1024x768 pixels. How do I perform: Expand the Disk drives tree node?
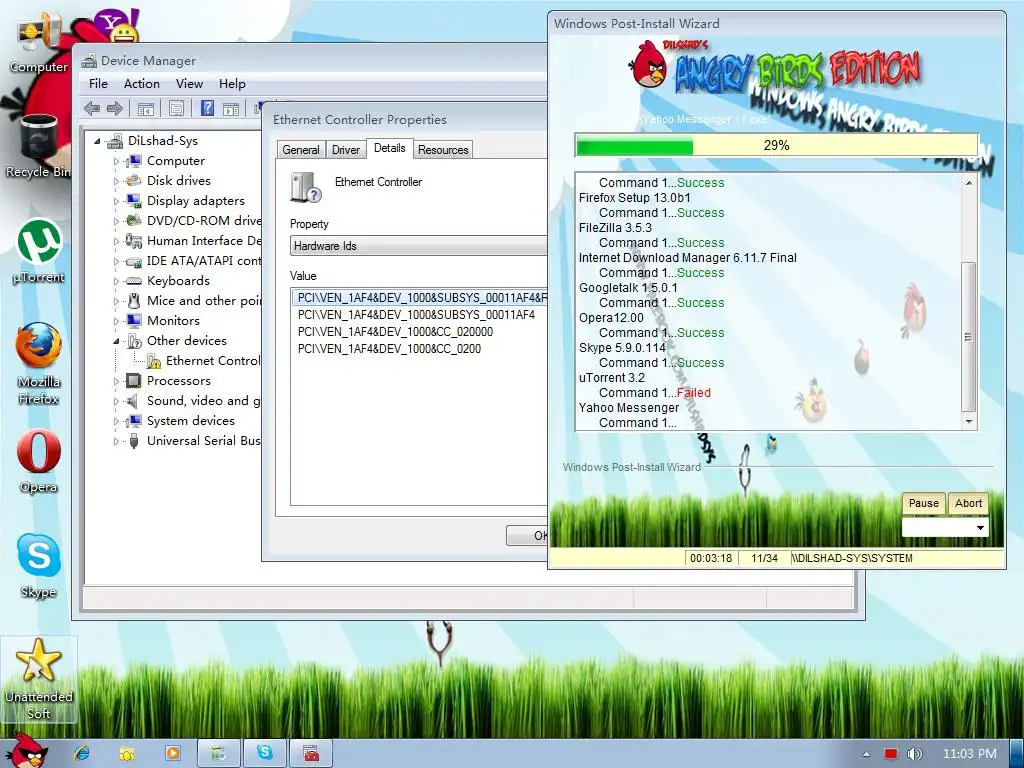click(116, 181)
